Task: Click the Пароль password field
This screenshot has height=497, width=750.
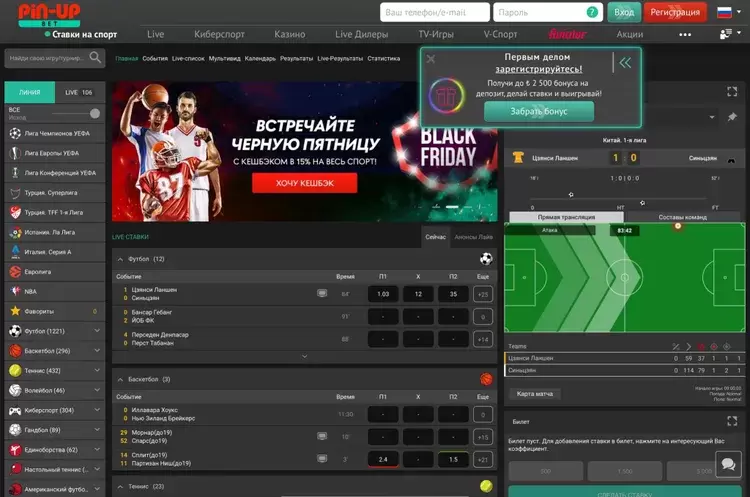Action: click(546, 12)
